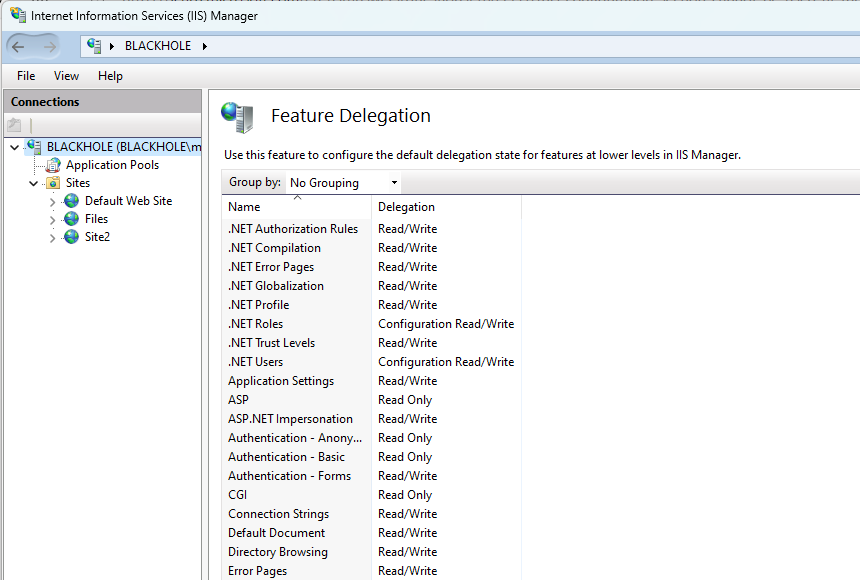Click Configuration Read/Write for .NET Roles
Screen dimensions: 860x580
click(x=446, y=324)
